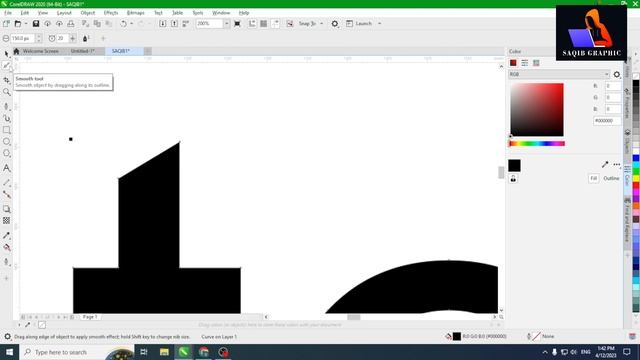
Task: Click the rainbow hue slider bar
Action: coord(537,144)
